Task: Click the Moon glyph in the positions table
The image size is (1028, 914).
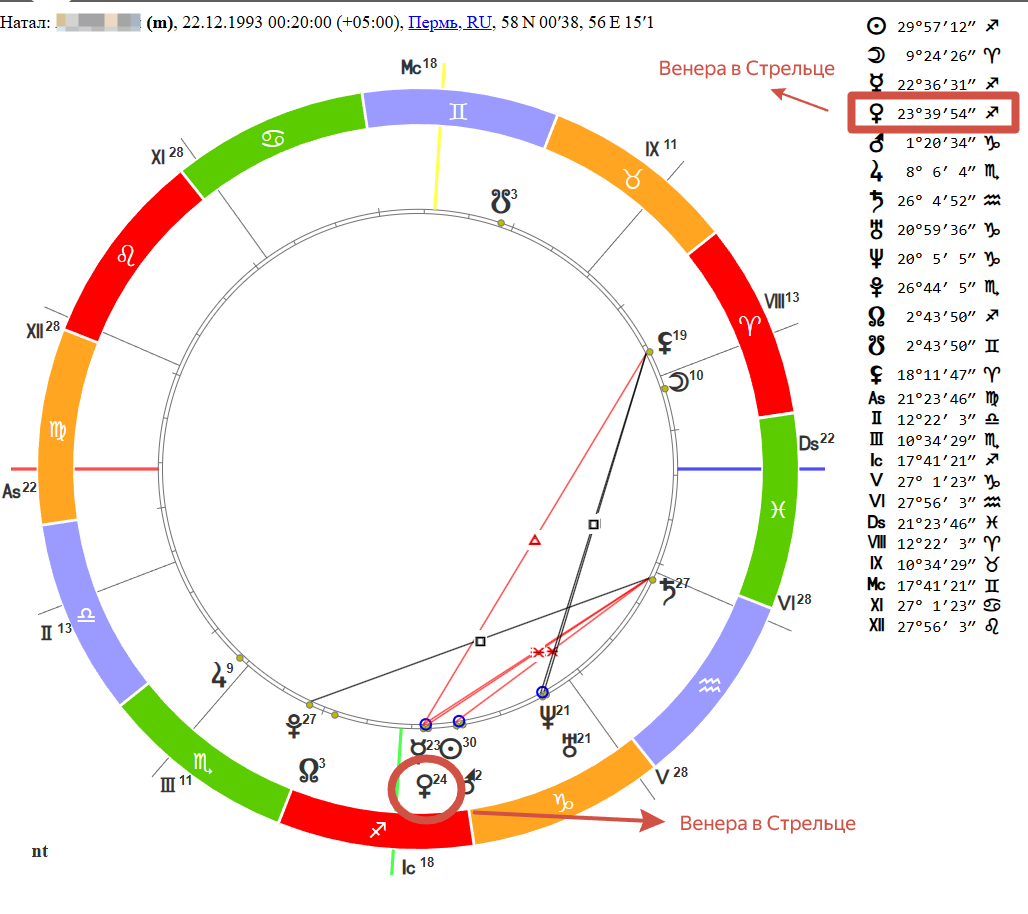Action: click(876, 55)
